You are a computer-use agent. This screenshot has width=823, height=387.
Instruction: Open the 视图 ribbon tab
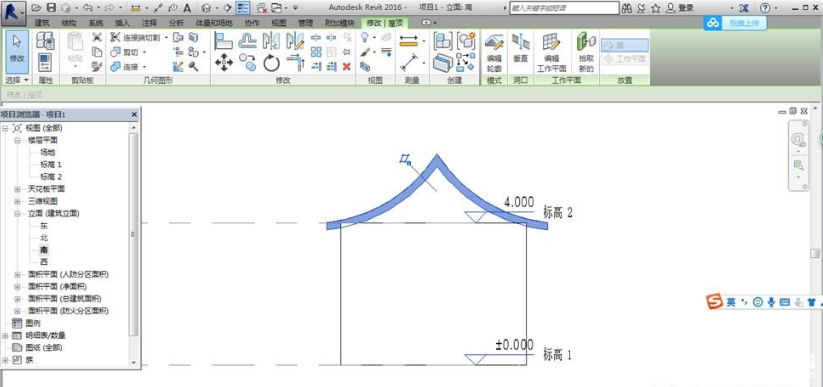click(279, 23)
